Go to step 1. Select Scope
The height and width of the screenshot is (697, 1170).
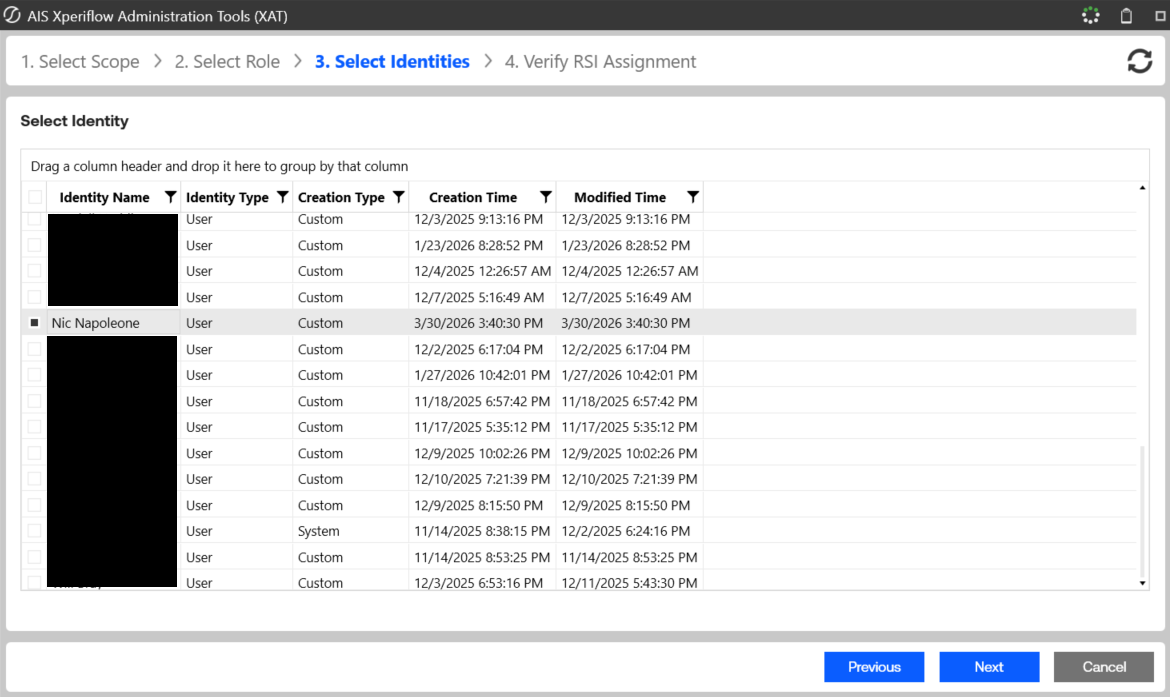(80, 61)
